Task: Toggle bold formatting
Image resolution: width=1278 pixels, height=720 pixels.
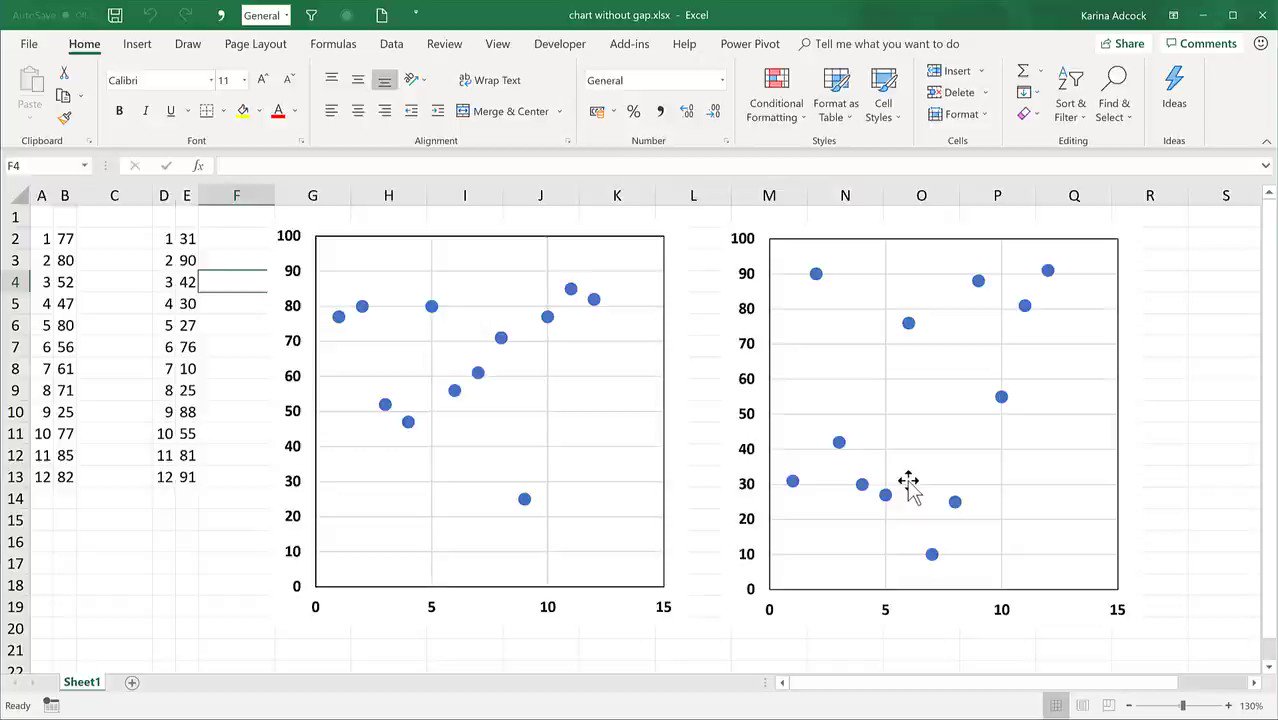Action: coord(119,110)
